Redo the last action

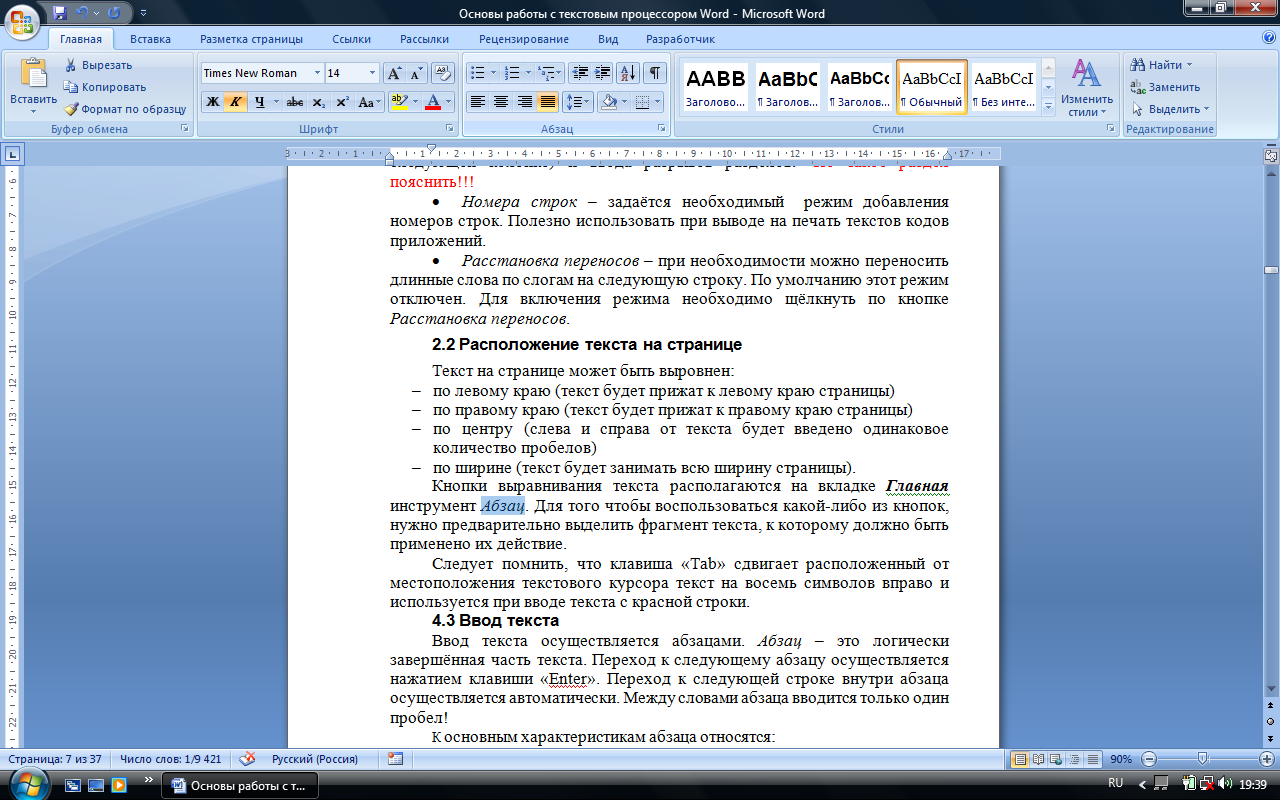point(113,13)
